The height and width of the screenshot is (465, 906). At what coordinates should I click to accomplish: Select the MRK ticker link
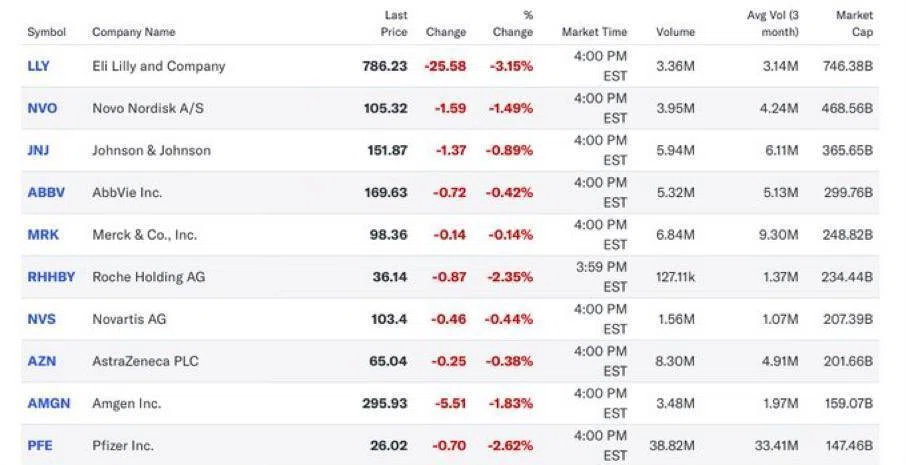(43, 235)
